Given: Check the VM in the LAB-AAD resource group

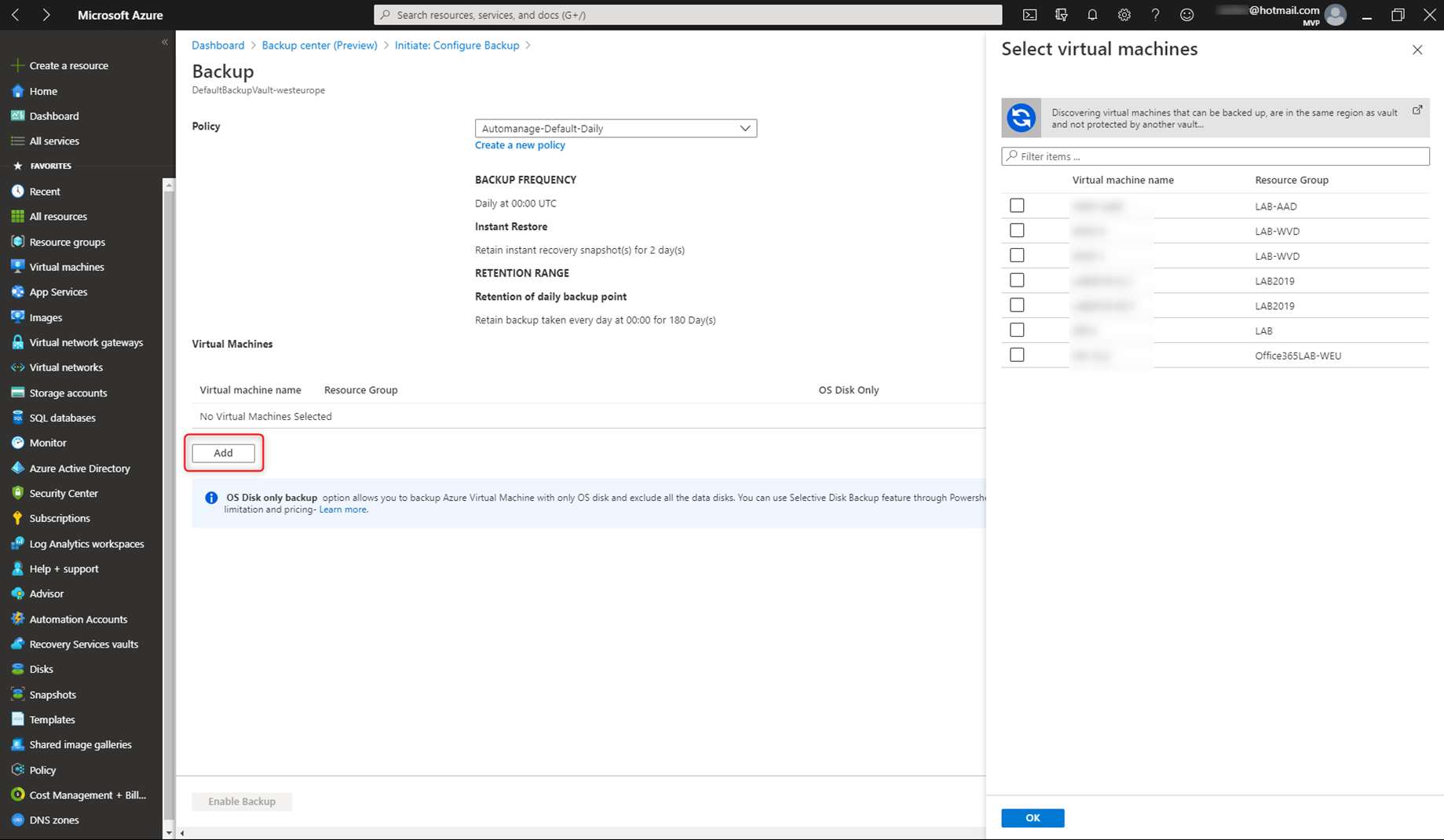Looking at the screenshot, I should (x=1017, y=206).
